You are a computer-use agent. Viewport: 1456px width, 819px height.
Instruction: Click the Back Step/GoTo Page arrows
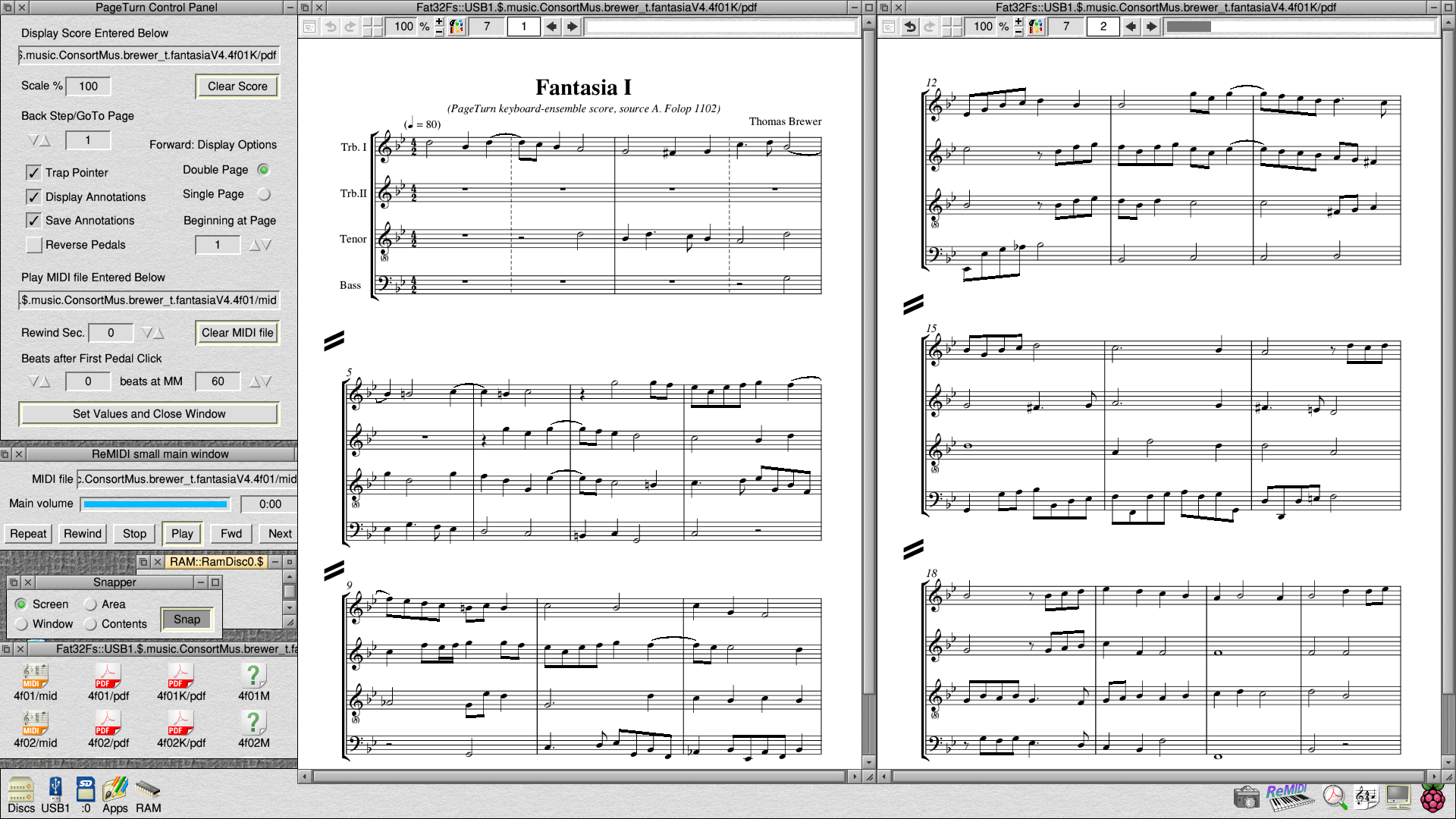tap(39, 140)
